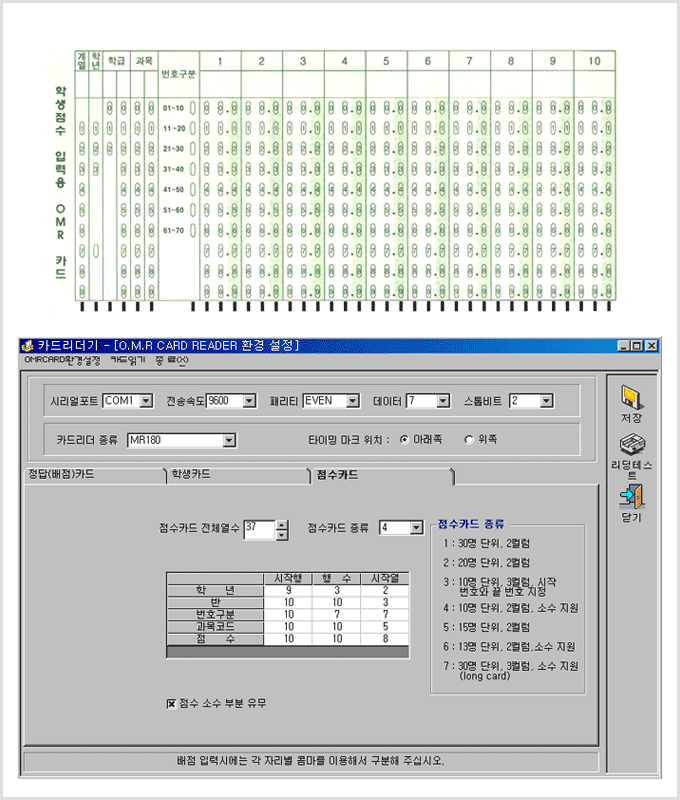Screen dimensions: 680x800
Task: Click the 점수 row 시작열 cell
Action: pyautogui.click(x=385, y=639)
